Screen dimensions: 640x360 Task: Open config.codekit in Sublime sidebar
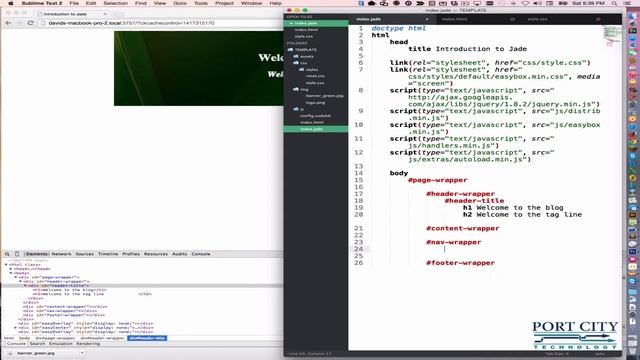coord(315,116)
